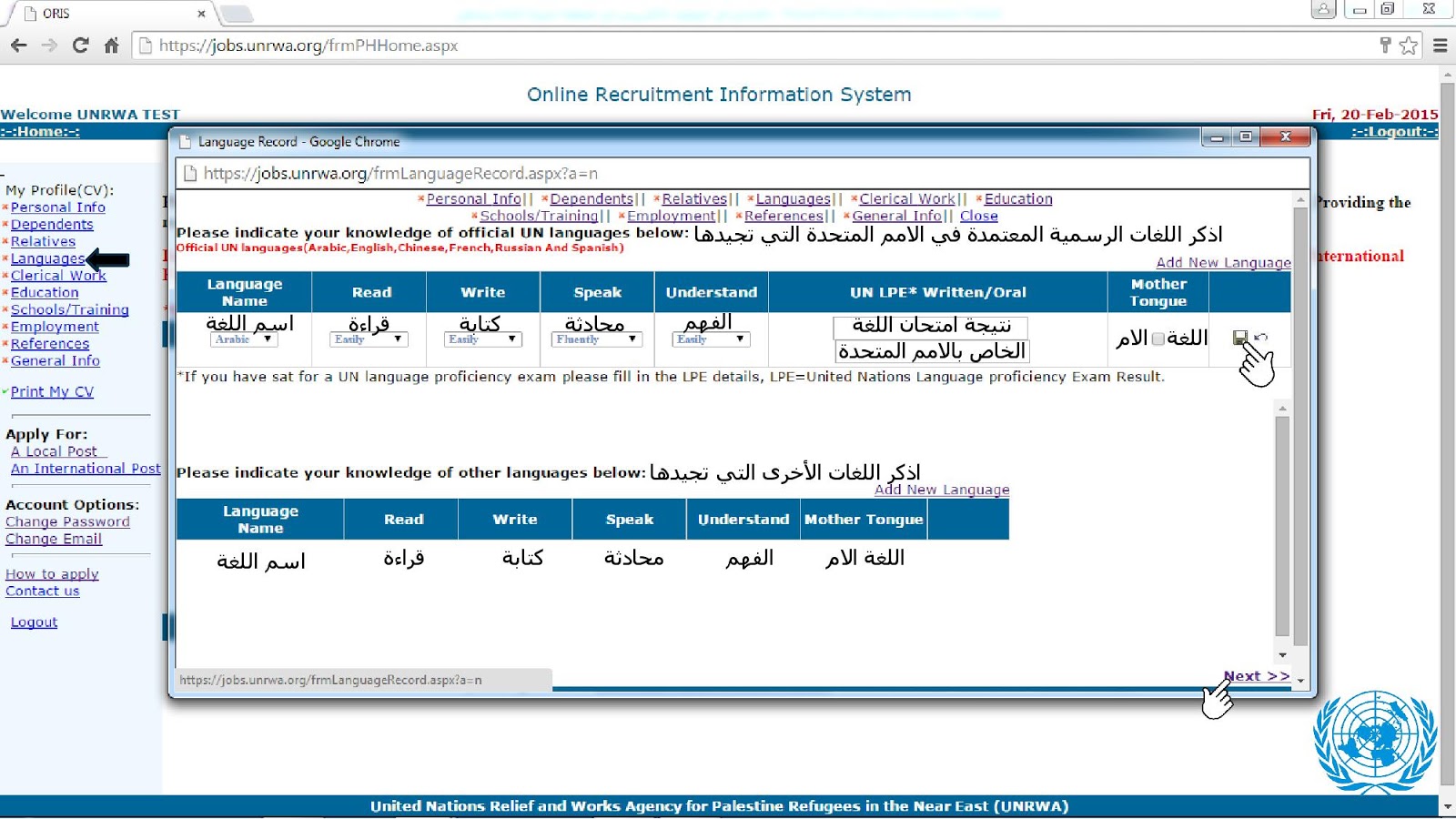Click the Next >> link
This screenshot has height=819, width=1456.
click(1256, 676)
